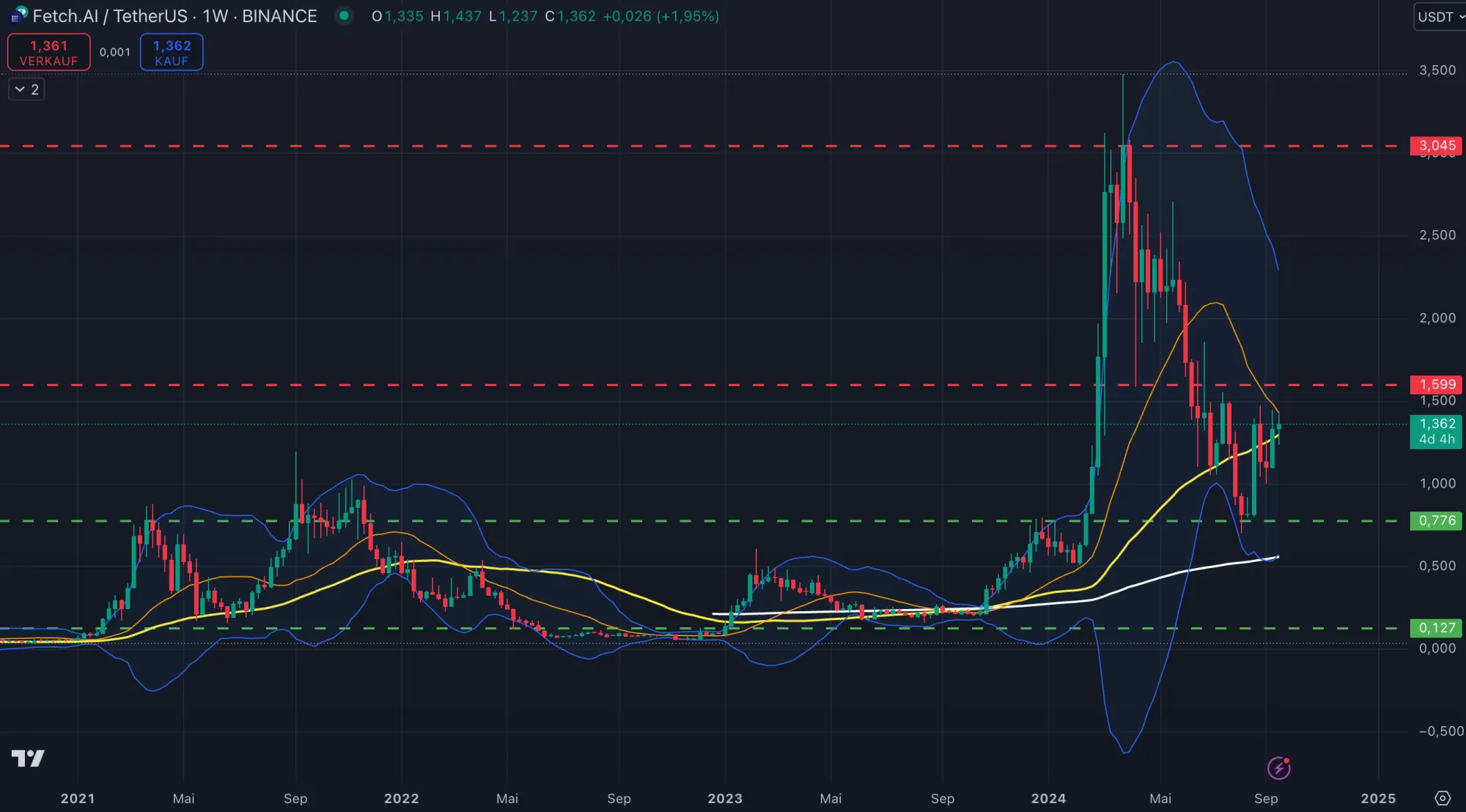This screenshot has width=1466, height=812.
Task: Click the Fetch.AI symbol logo icon
Action: pos(18,15)
